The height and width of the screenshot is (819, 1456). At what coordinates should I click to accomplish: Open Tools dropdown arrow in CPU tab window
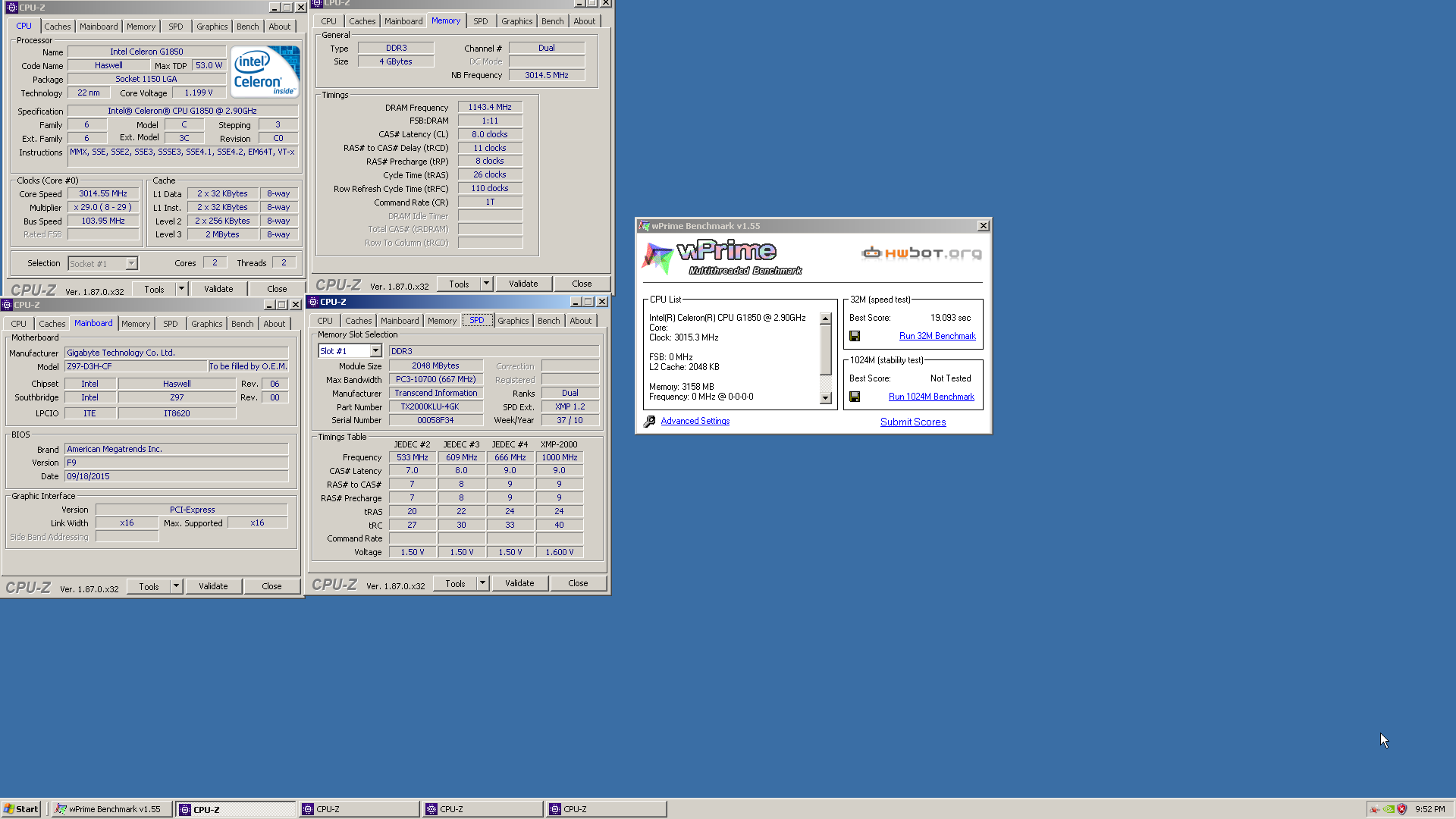pos(181,289)
